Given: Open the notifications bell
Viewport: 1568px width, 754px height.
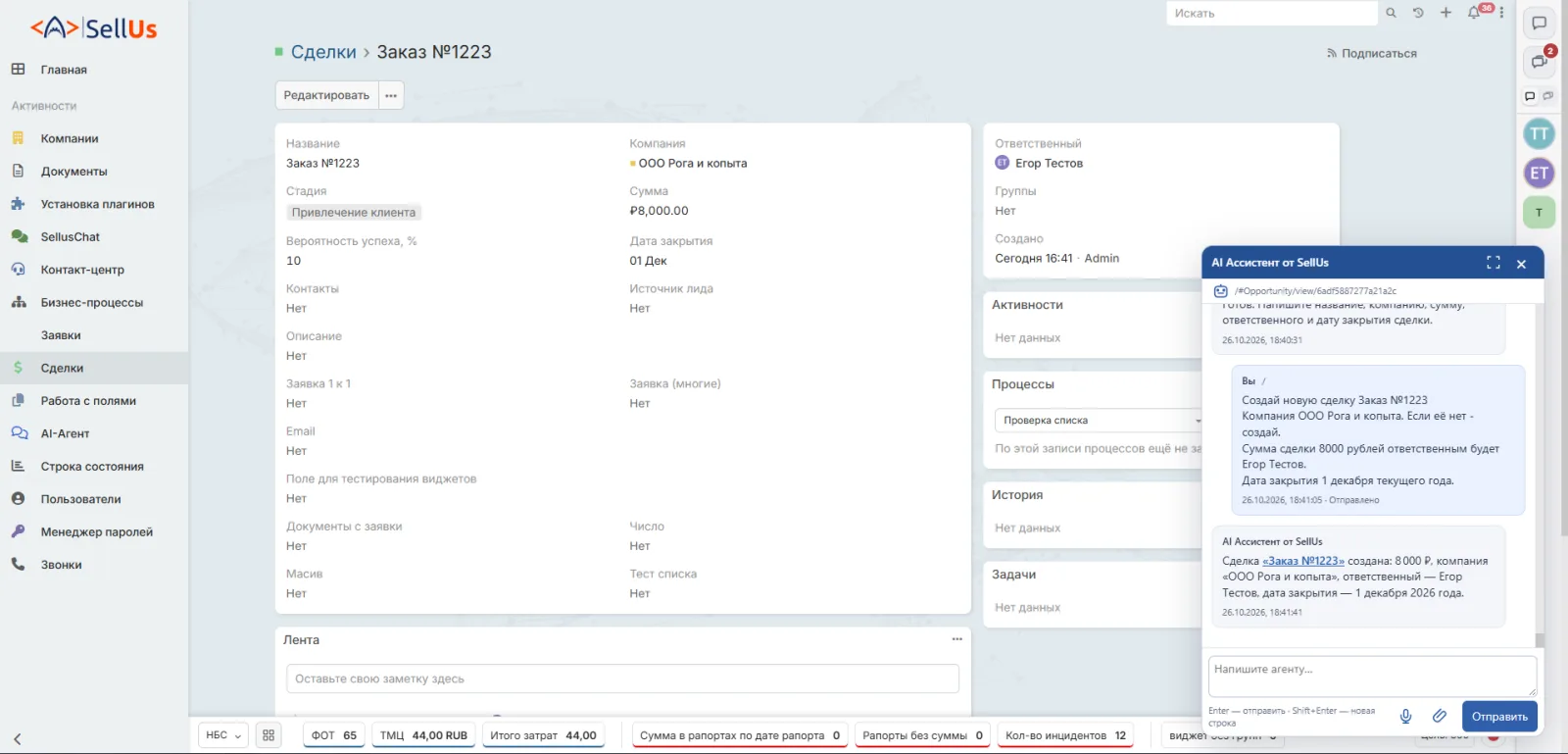Looking at the screenshot, I should tap(1474, 13).
